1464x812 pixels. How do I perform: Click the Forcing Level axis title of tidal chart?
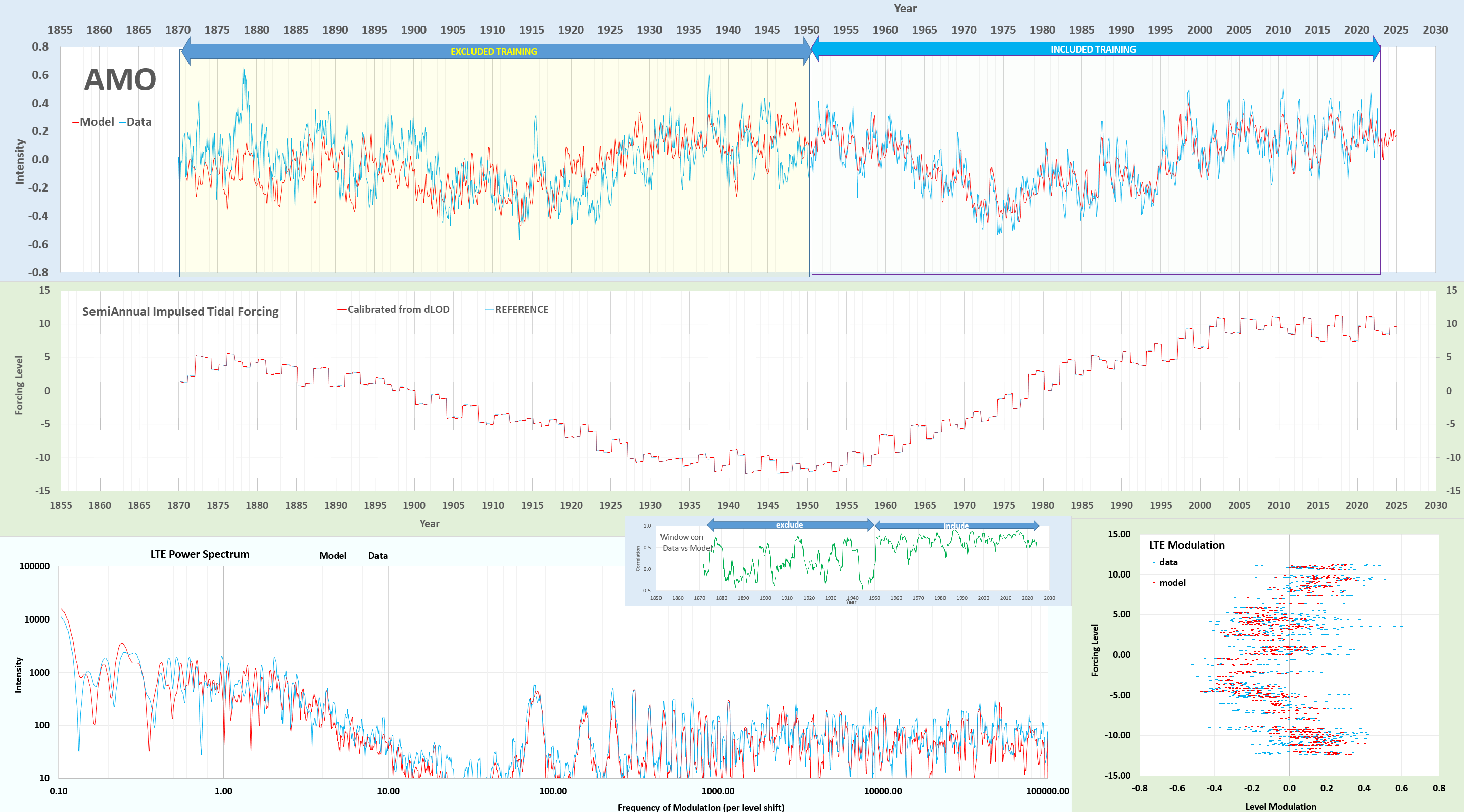[x=19, y=385]
